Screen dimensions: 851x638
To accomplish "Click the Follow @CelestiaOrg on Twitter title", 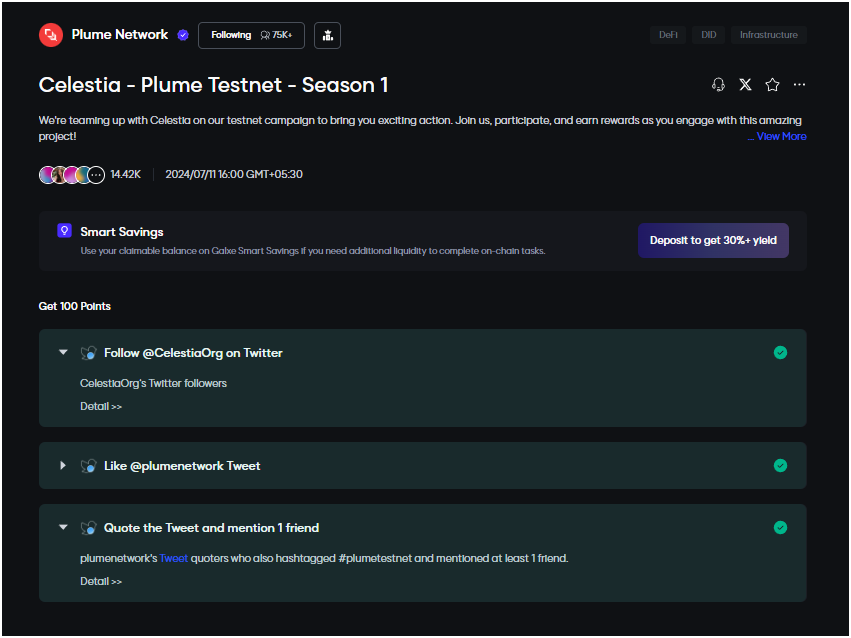I will [193, 353].
